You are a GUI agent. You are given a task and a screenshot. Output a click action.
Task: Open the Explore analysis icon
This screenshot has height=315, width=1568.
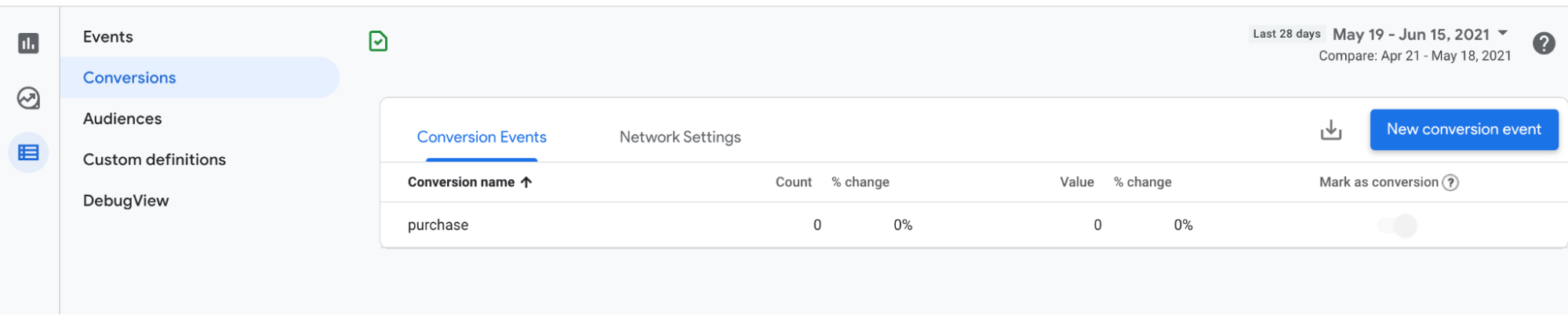28,98
